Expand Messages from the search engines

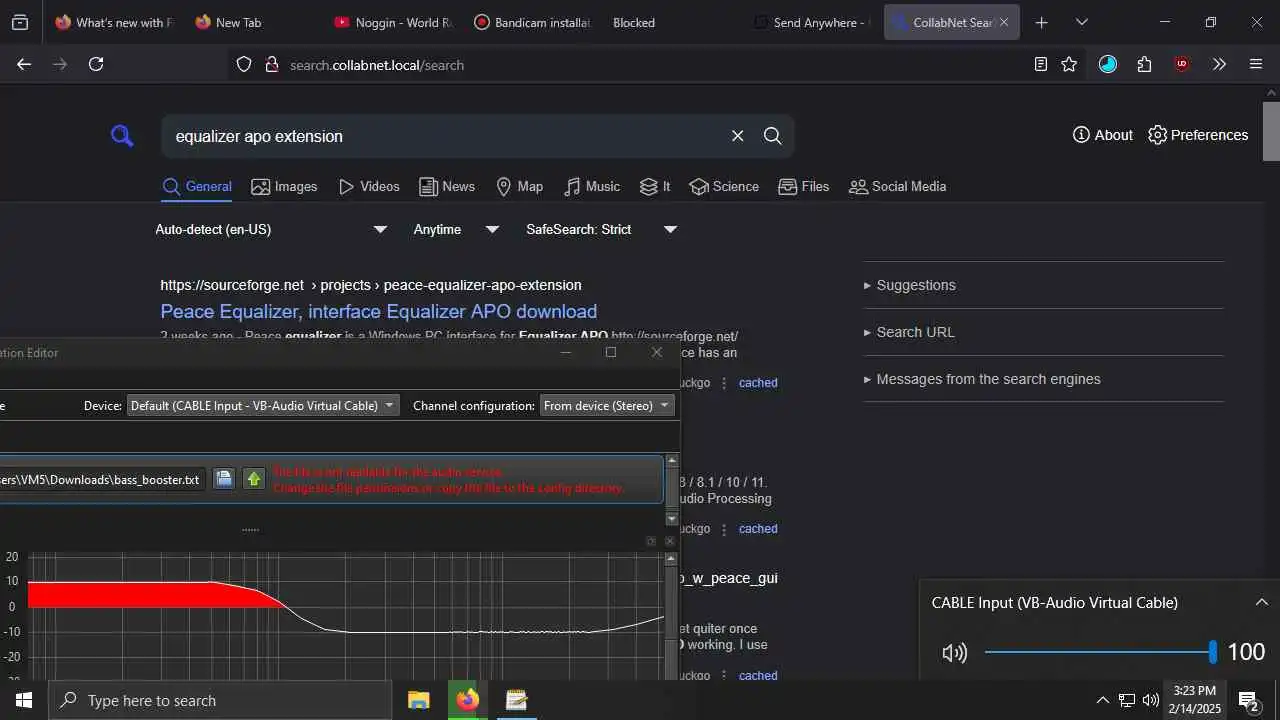point(982,379)
